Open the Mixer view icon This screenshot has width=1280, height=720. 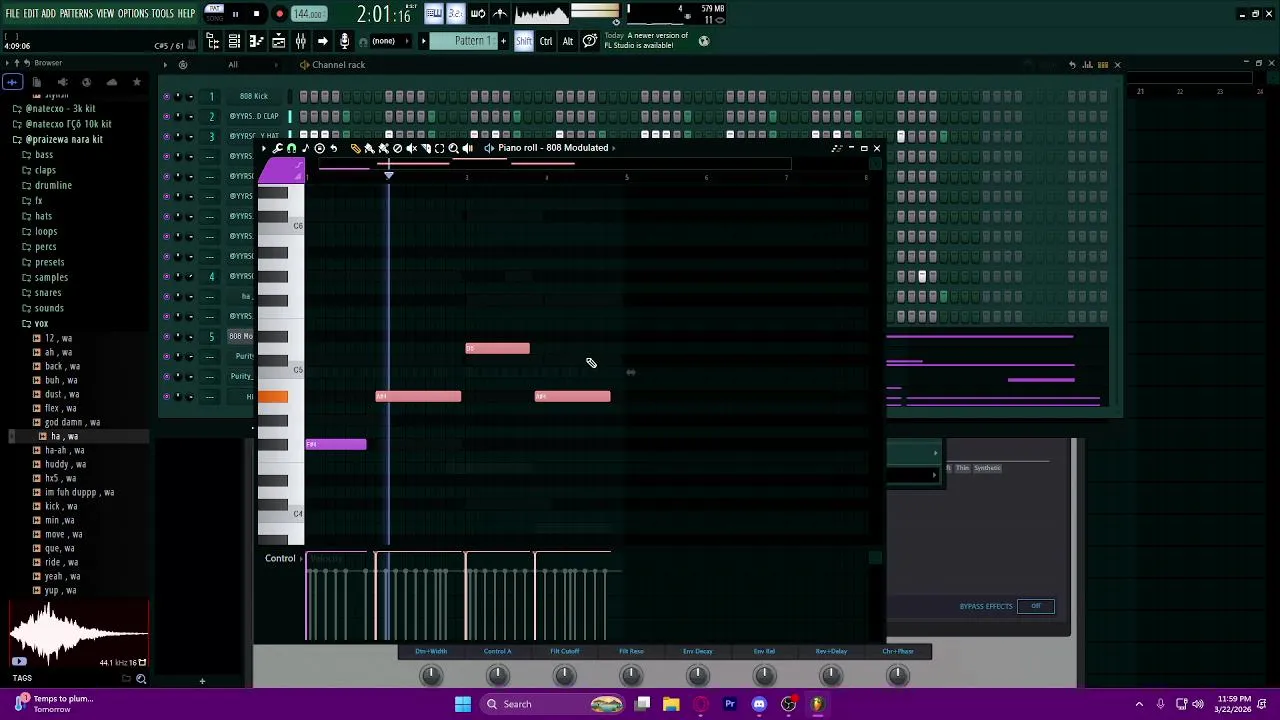[300, 41]
